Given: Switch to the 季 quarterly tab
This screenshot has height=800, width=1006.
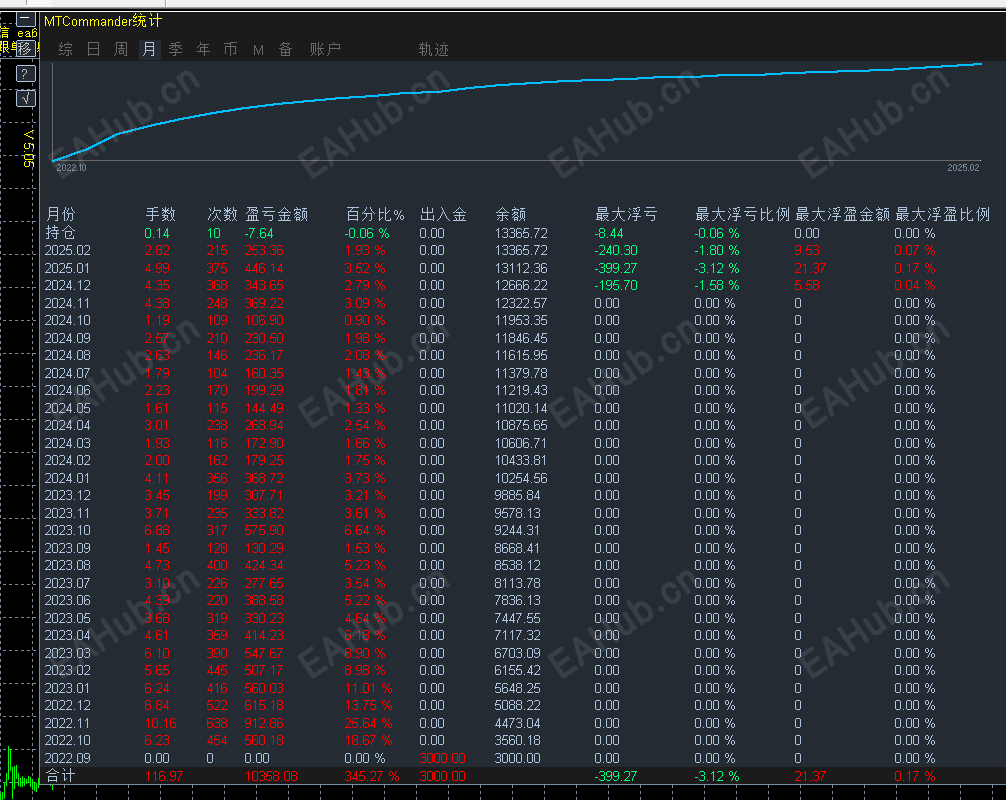Looking at the screenshot, I should click(176, 49).
